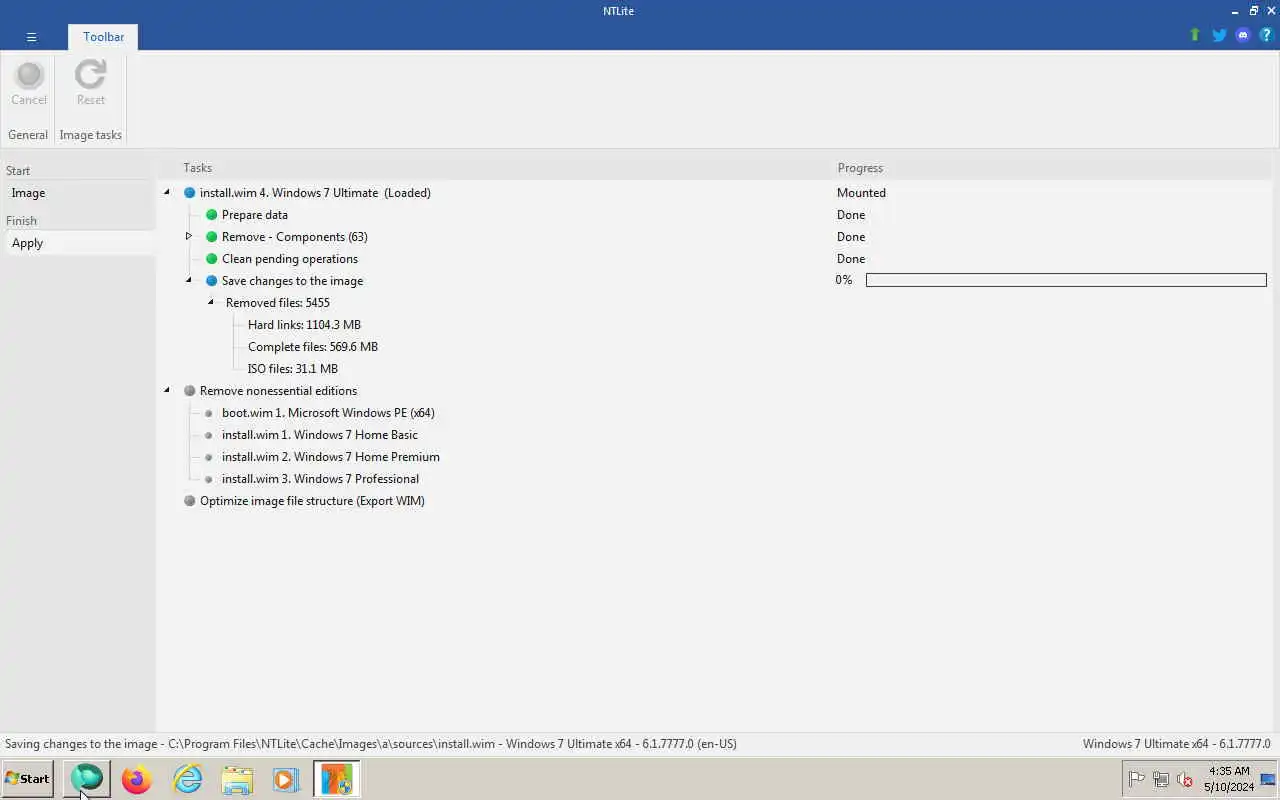
Task: Click the small dot beside boot.wim 1
Action: [x=209, y=413]
